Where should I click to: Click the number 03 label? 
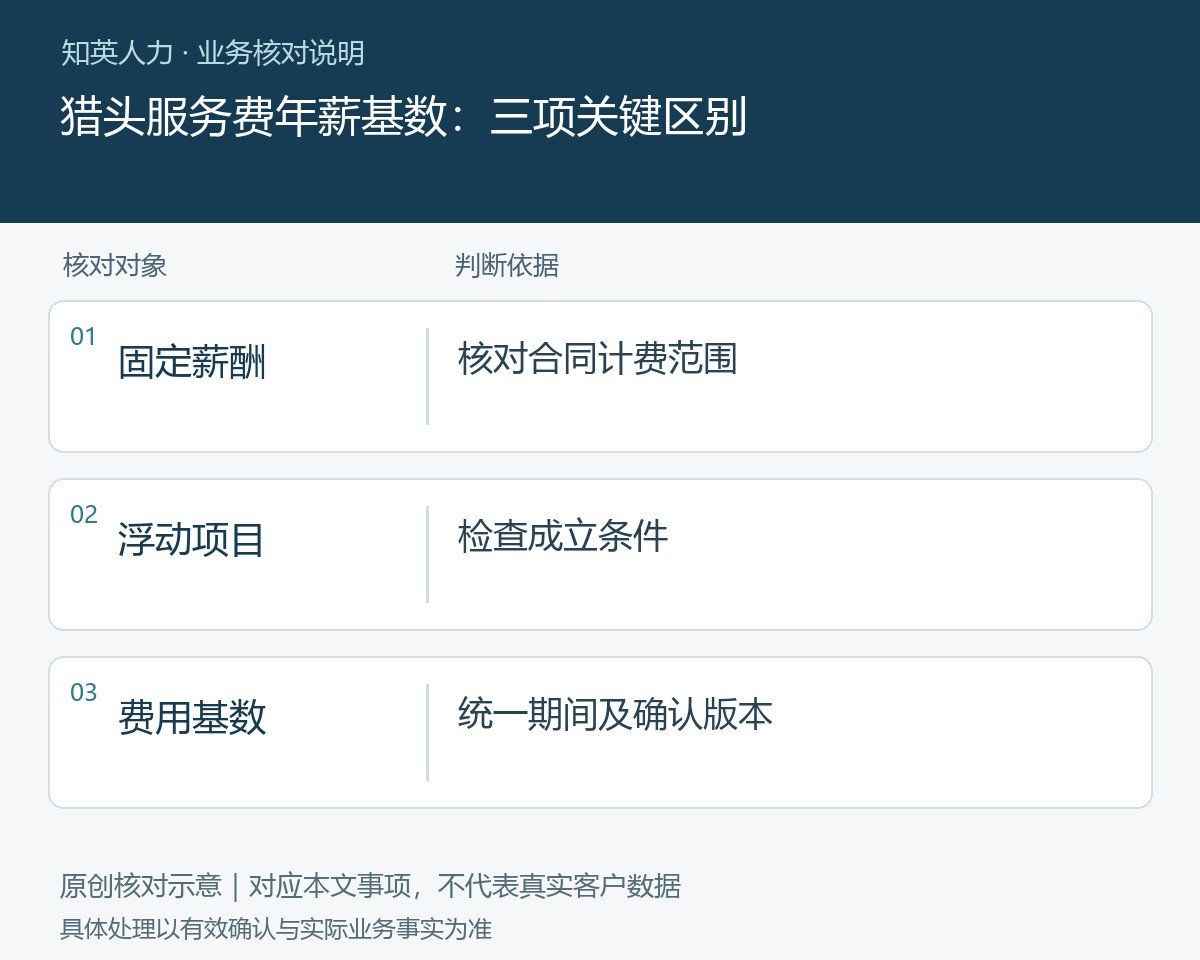coord(83,693)
